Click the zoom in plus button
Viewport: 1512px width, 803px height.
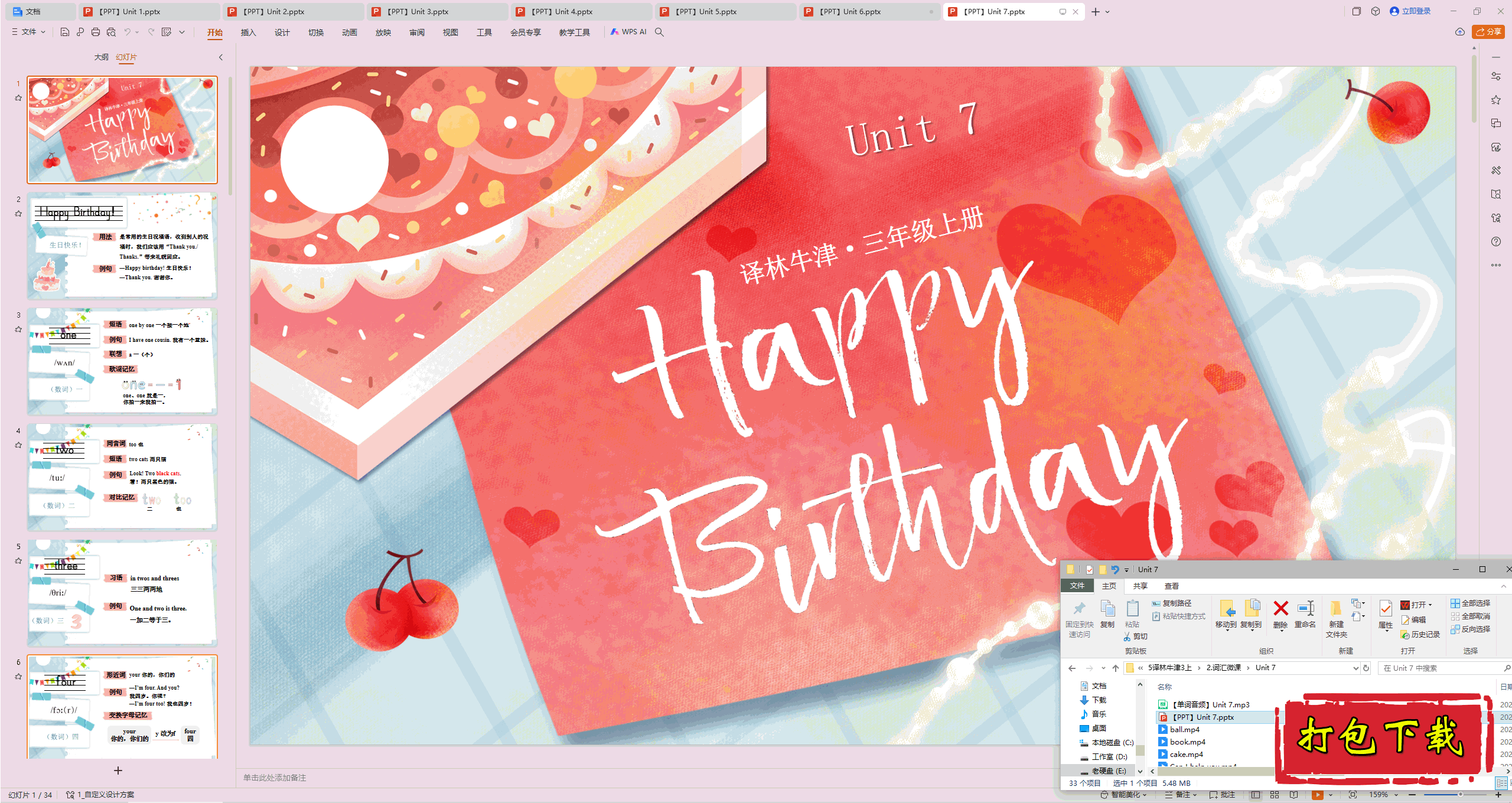tap(1498, 795)
